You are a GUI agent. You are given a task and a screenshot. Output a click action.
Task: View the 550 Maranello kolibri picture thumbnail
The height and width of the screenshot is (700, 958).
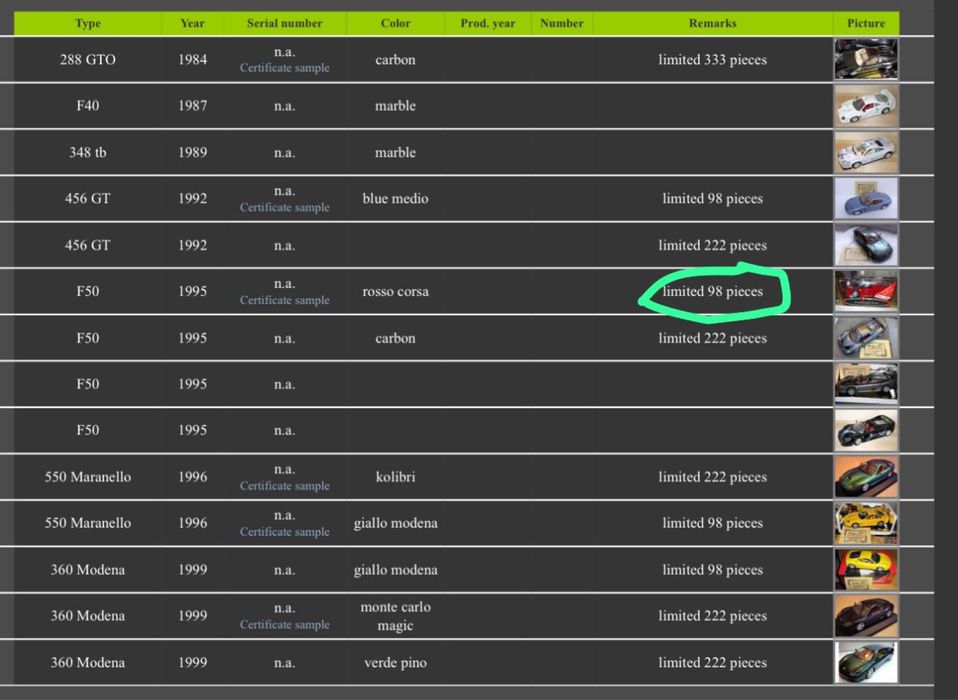[x=866, y=476]
